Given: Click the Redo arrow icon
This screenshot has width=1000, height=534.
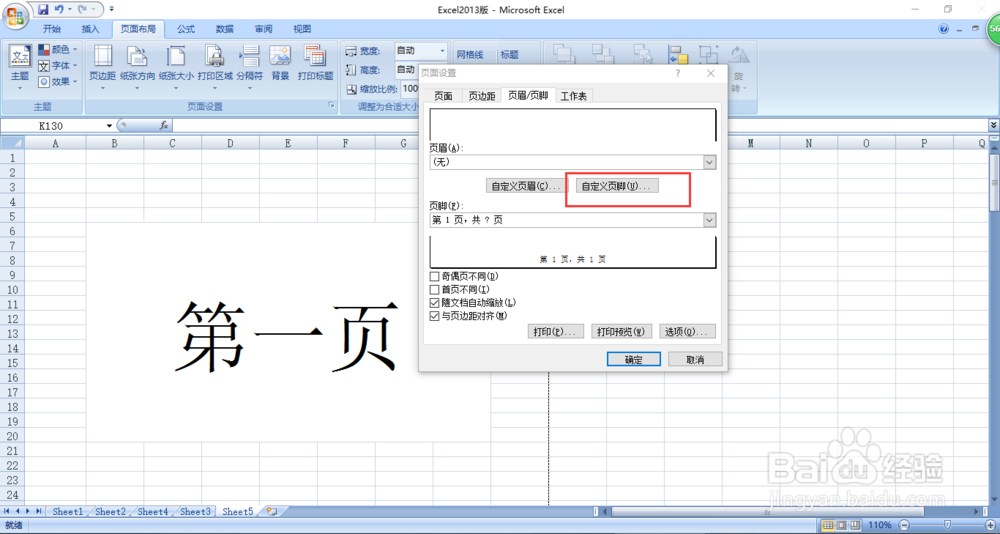Looking at the screenshot, I should [82, 10].
